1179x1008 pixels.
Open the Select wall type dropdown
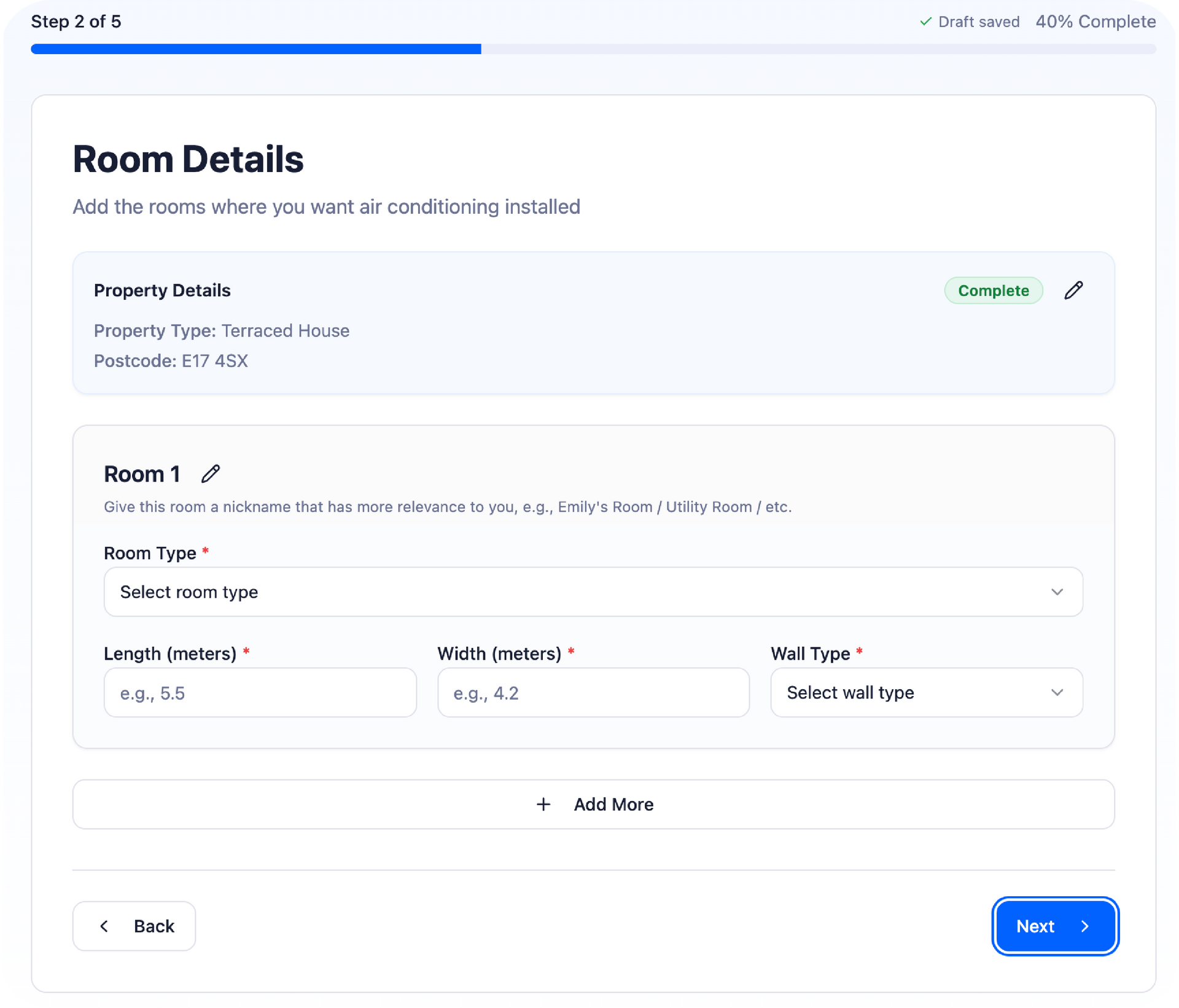point(909,692)
